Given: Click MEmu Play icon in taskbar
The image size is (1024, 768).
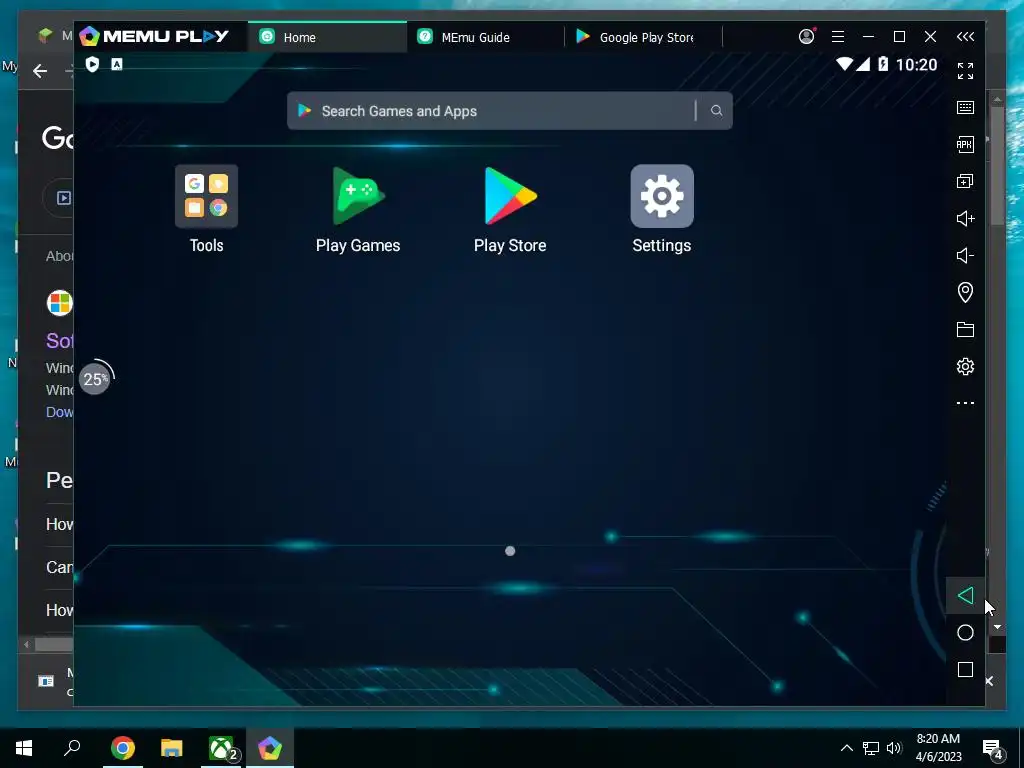Looking at the screenshot, I should click(270, 748).
